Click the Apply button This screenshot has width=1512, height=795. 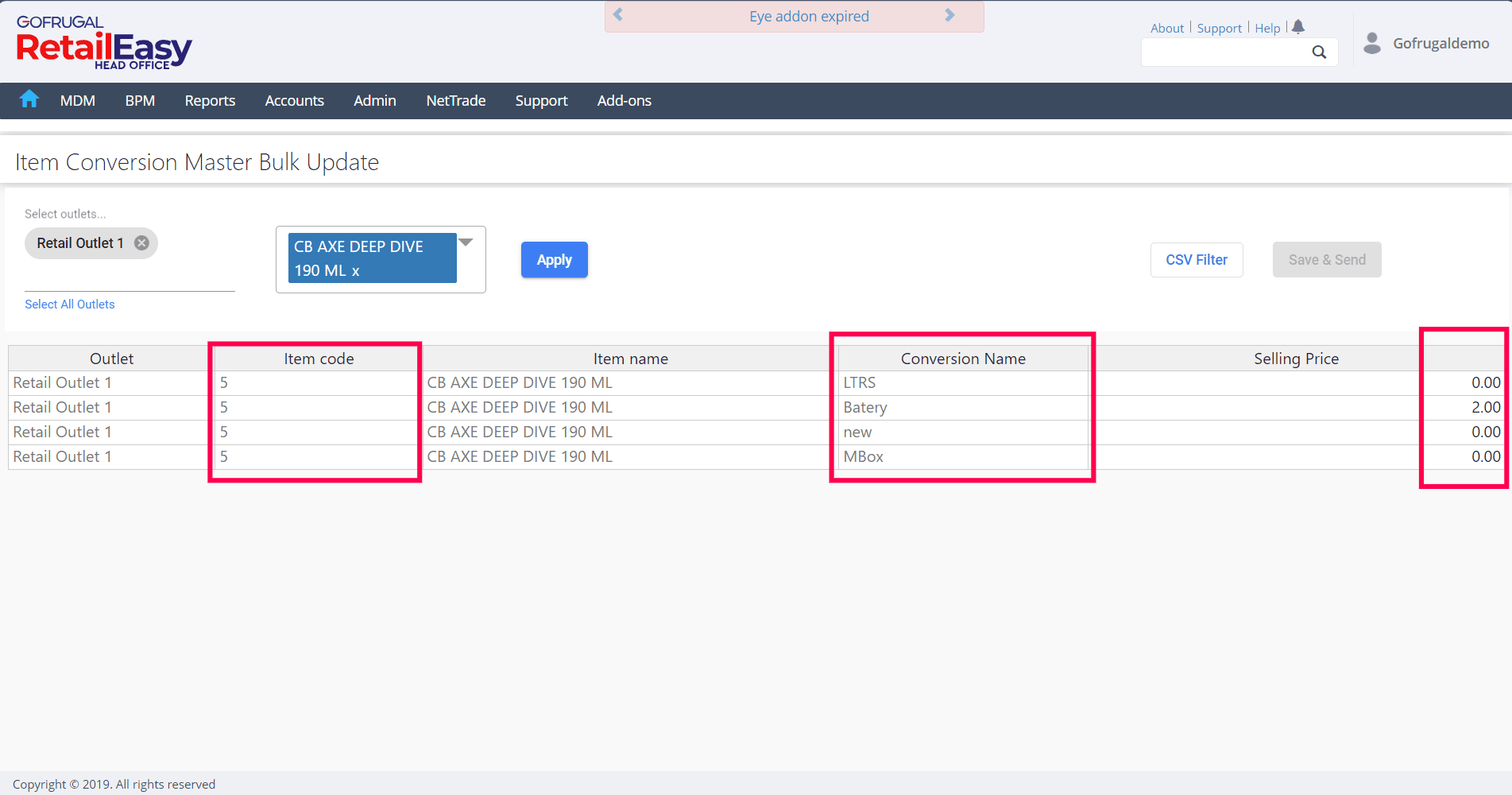555,260
